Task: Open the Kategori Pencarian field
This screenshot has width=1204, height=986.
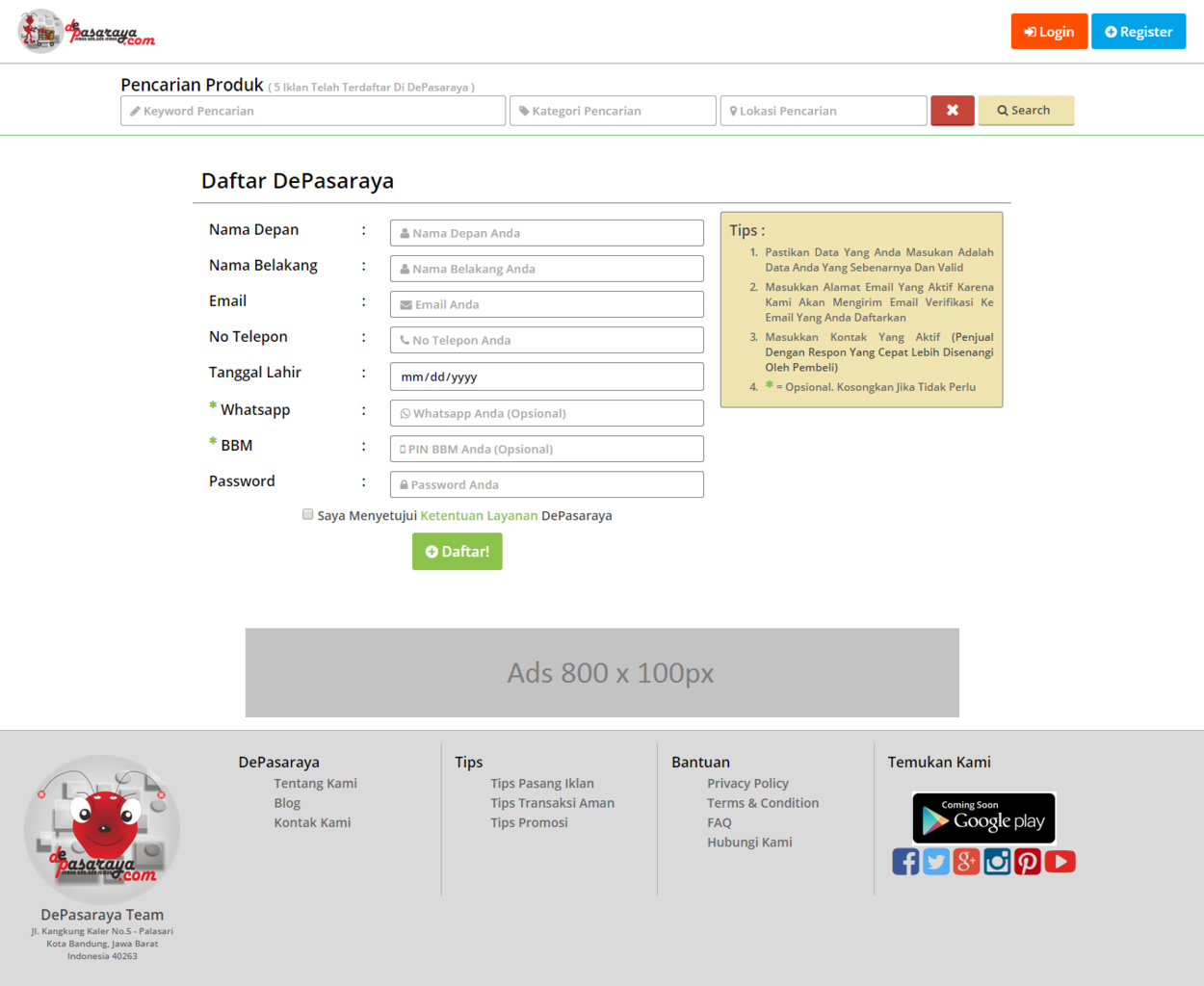Action: (x=613, y=111)
